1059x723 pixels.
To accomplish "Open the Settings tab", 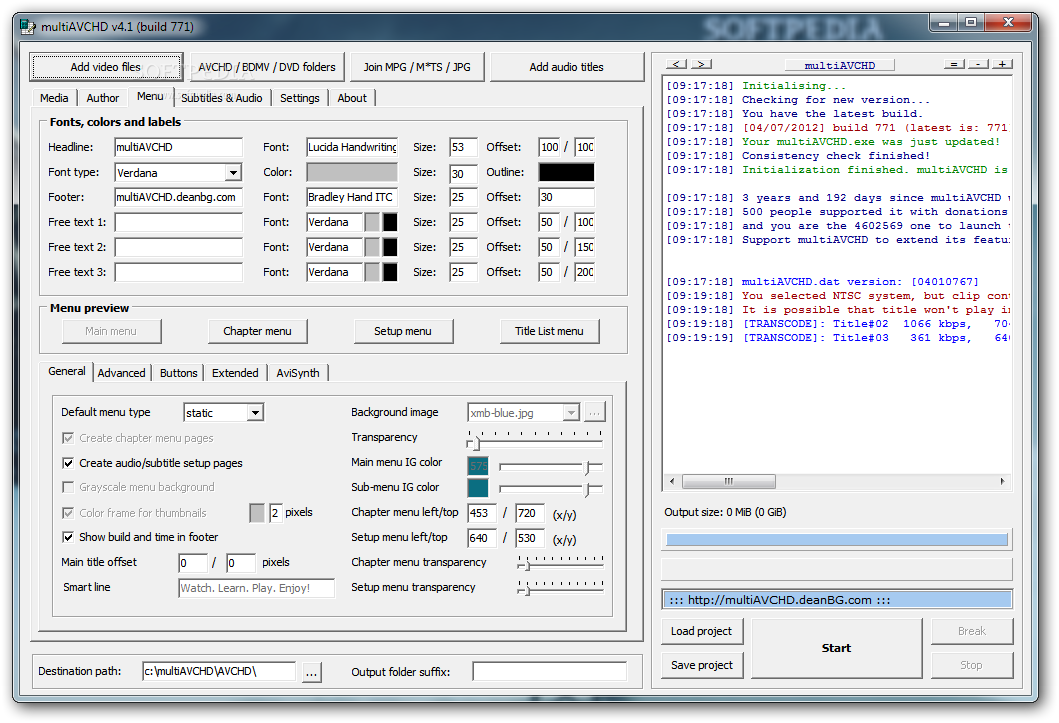I will 300,98.
